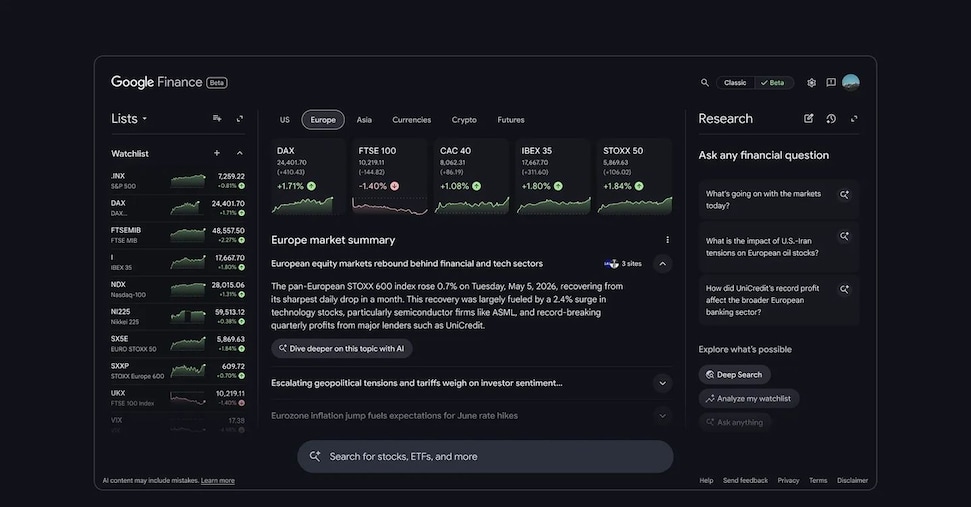
Task: Open the Disclaimer footer link
Action: [852, 480]
